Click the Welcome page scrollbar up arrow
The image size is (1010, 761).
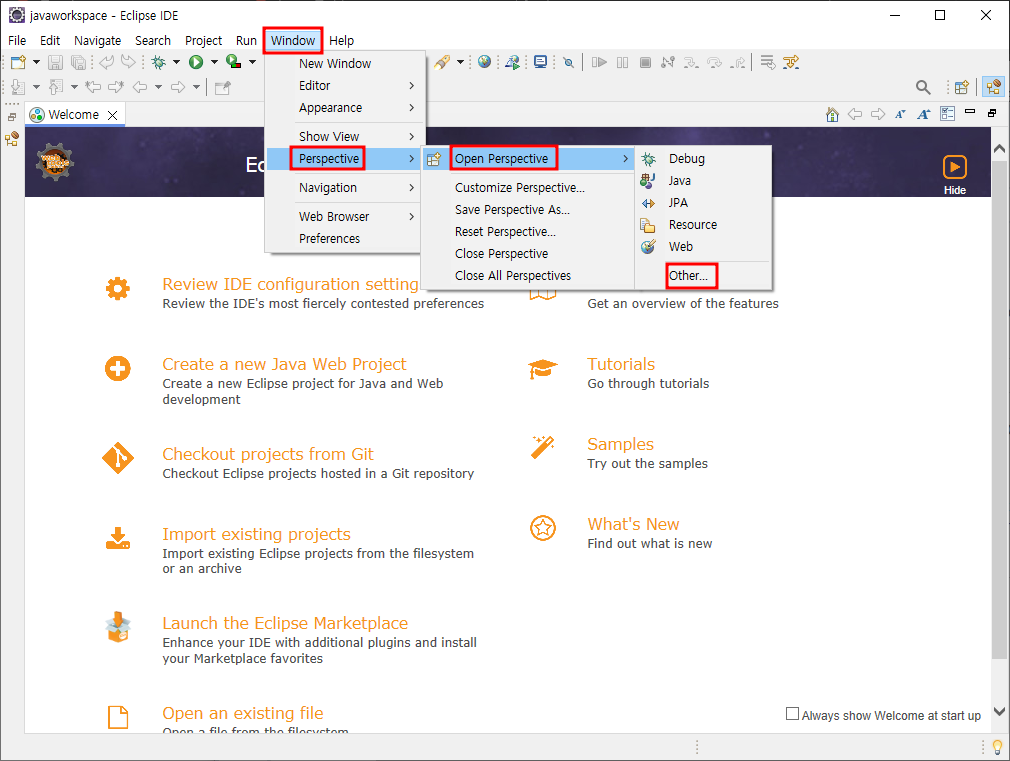click(1000, 149)
